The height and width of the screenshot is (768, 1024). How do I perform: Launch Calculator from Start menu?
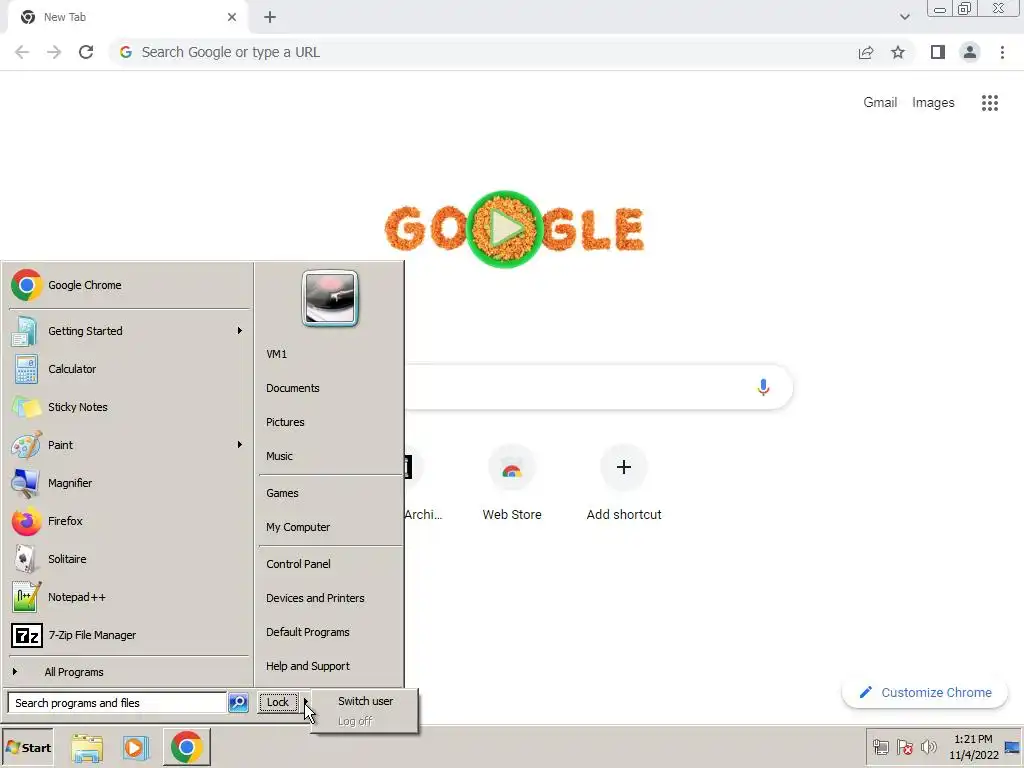129,369
